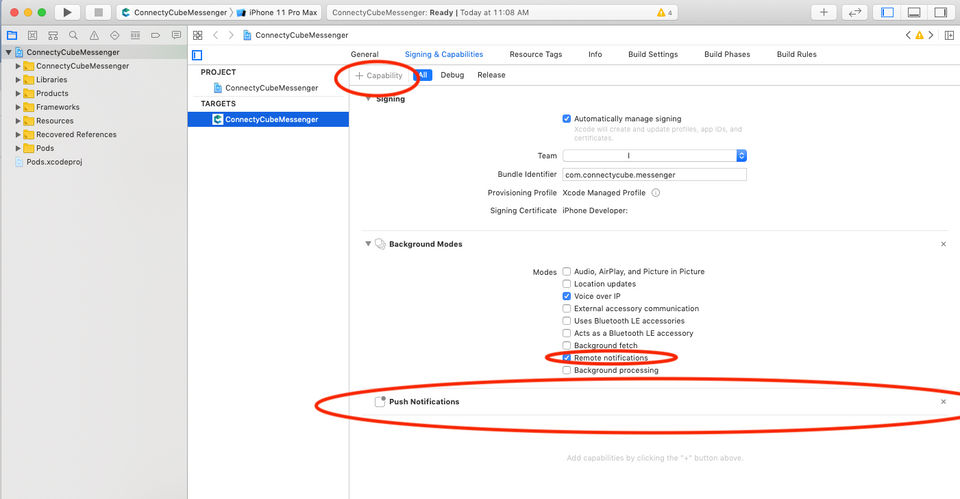Toggle the Inspectors panel visibility button
Screen dimensions: 960x499
[x=940, y=12]
